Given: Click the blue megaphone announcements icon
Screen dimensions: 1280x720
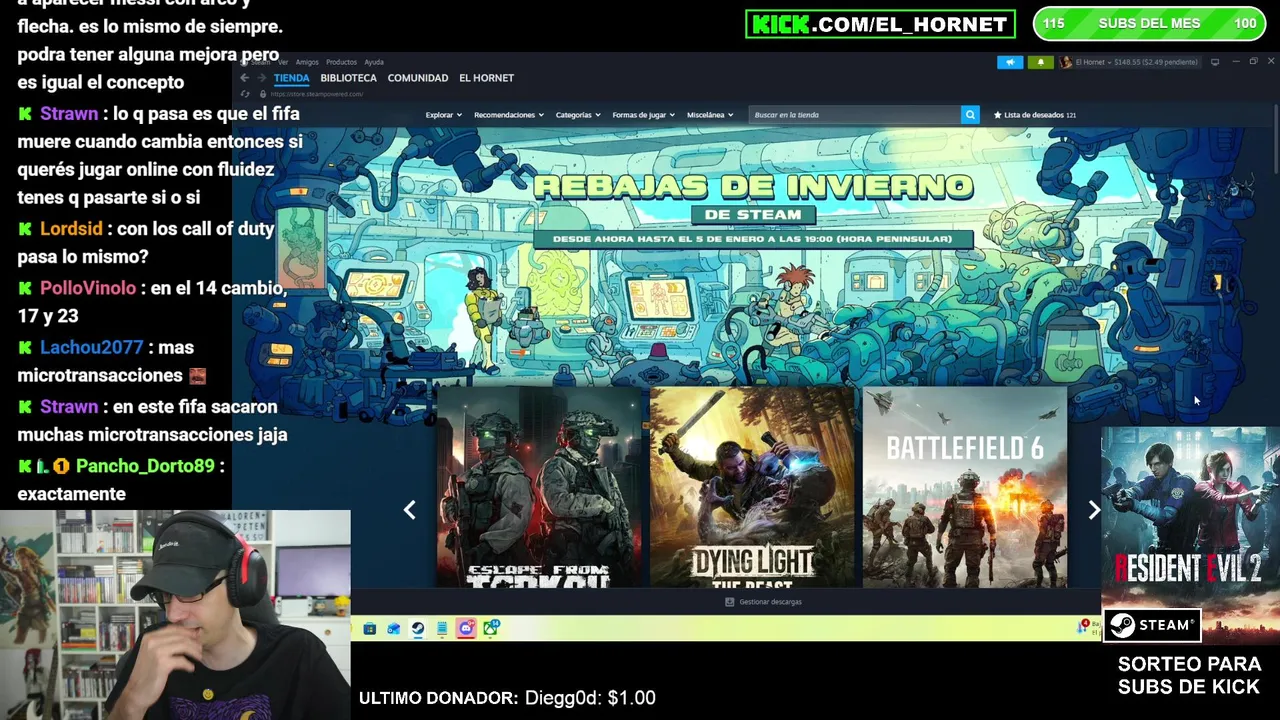Looking at the screenshot, I should (x=1010, y=62).
